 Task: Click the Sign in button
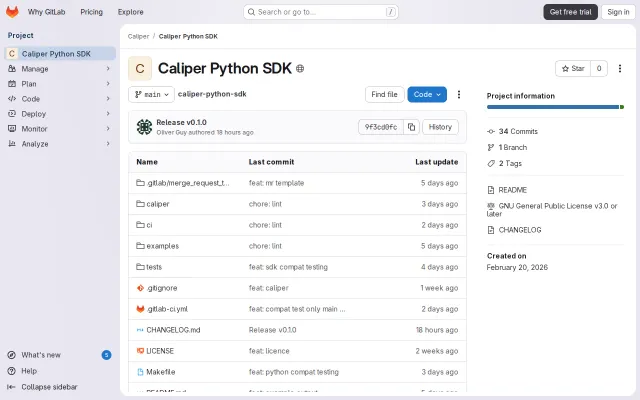pos(618,12)
